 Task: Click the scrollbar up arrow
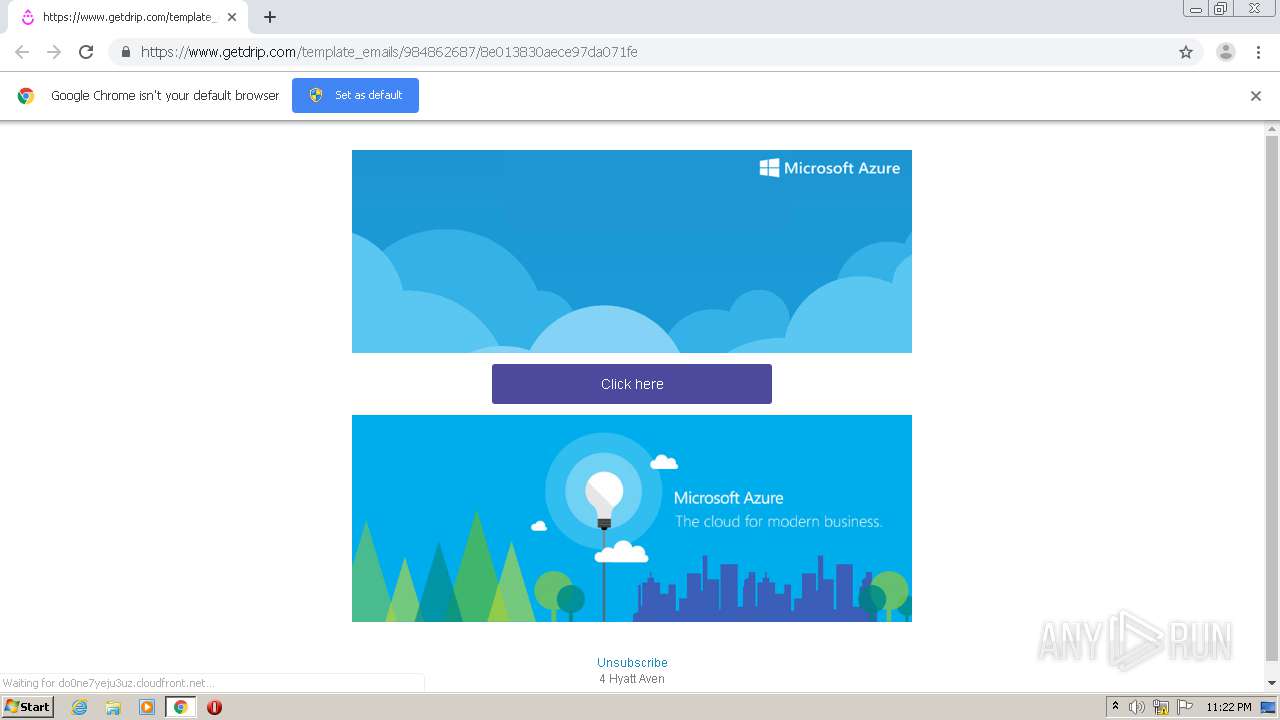1272,128
